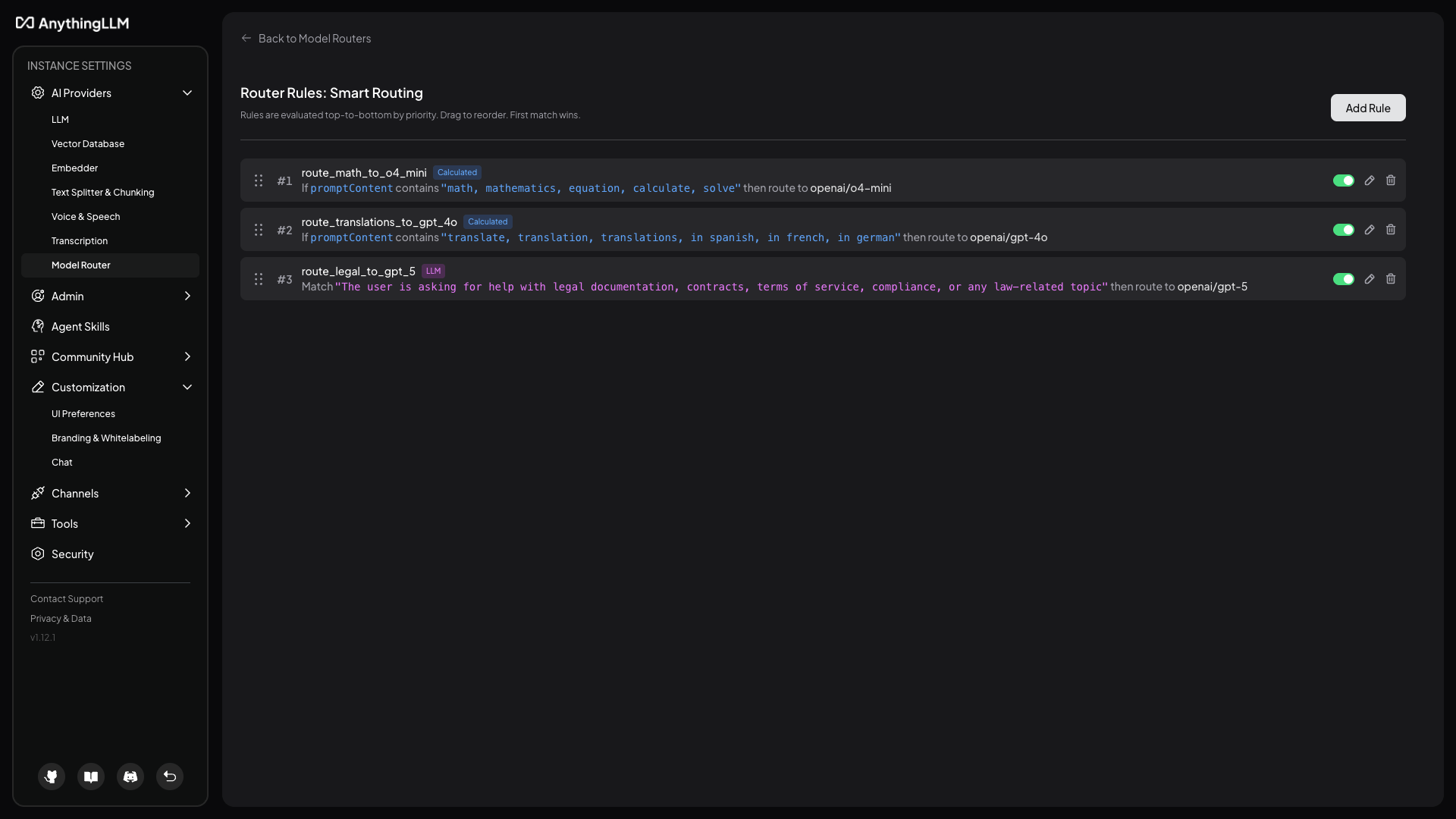The height and width of the screenshot is (819, 1456).
Task: Disable the route_math_to_o4_mini rule toggle
Action: pos(1344,180)
